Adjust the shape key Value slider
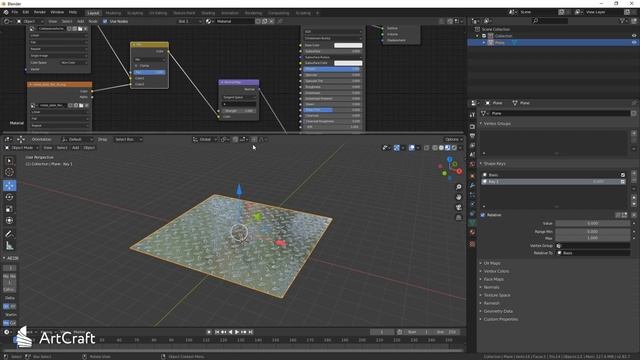The height and width of the screenshot is (360, 640). click(592, 224)
